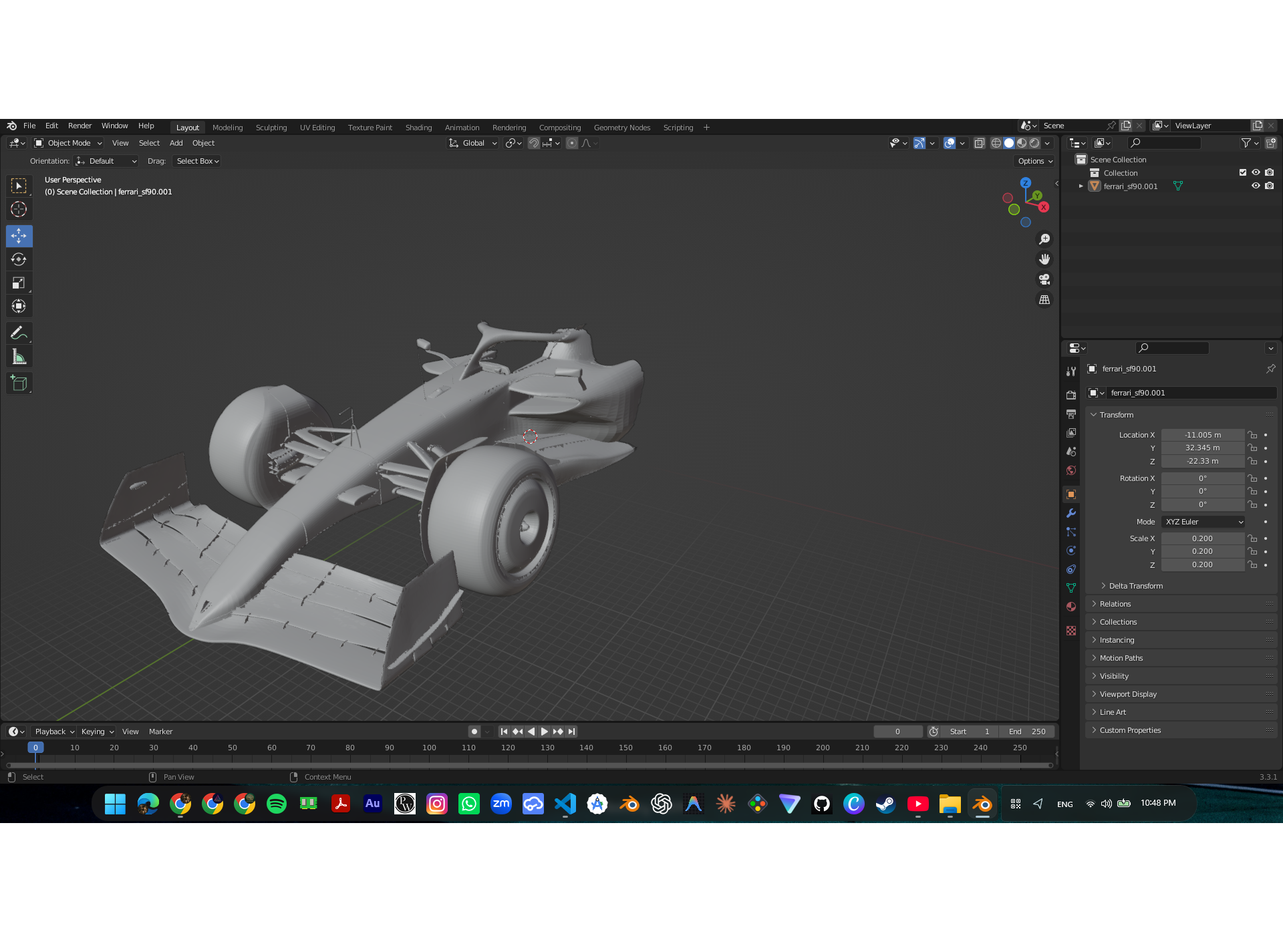Open the Modifiers wrench tab
The height and width of the screenshot is (952, 1283).
[x=1071, y=513]
